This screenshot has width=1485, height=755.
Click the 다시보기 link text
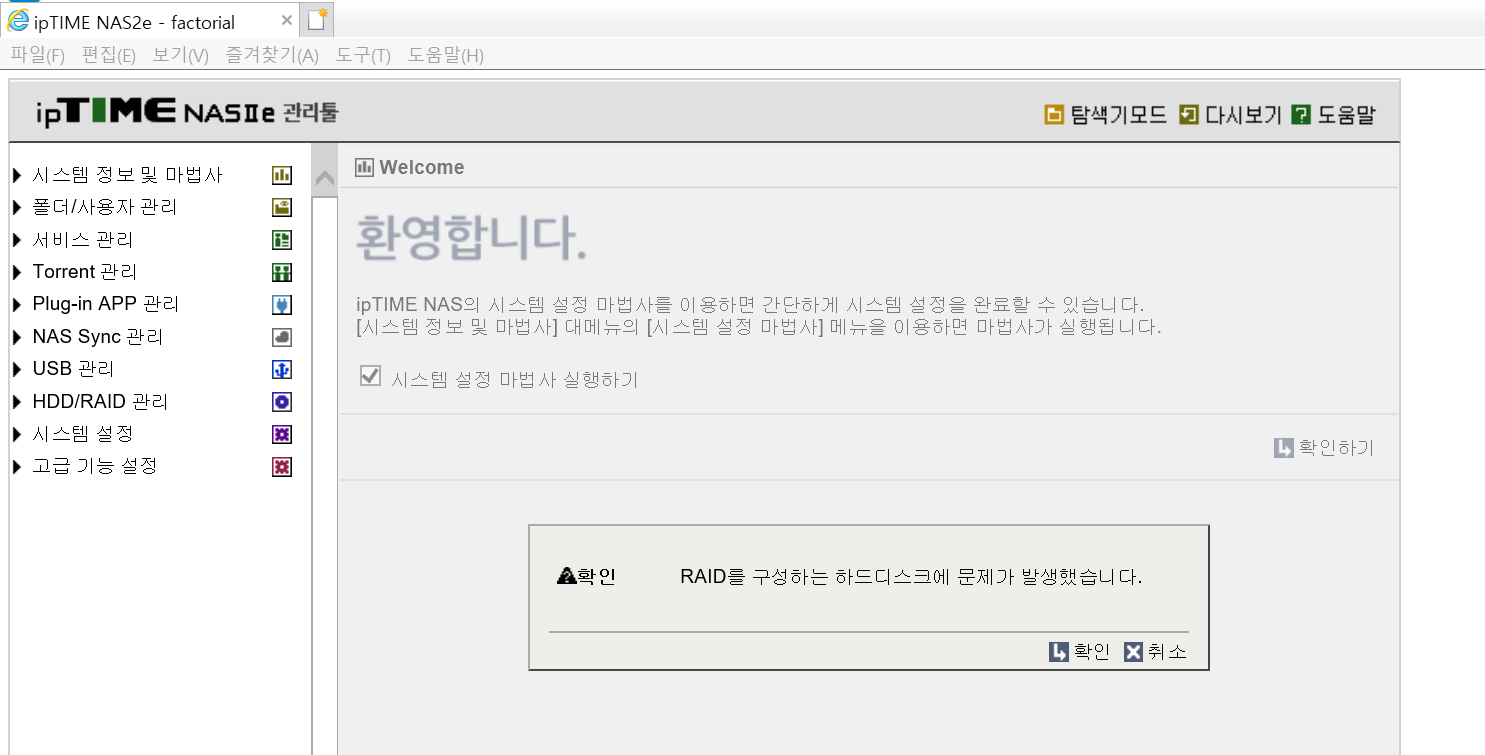coord(1243,115)
